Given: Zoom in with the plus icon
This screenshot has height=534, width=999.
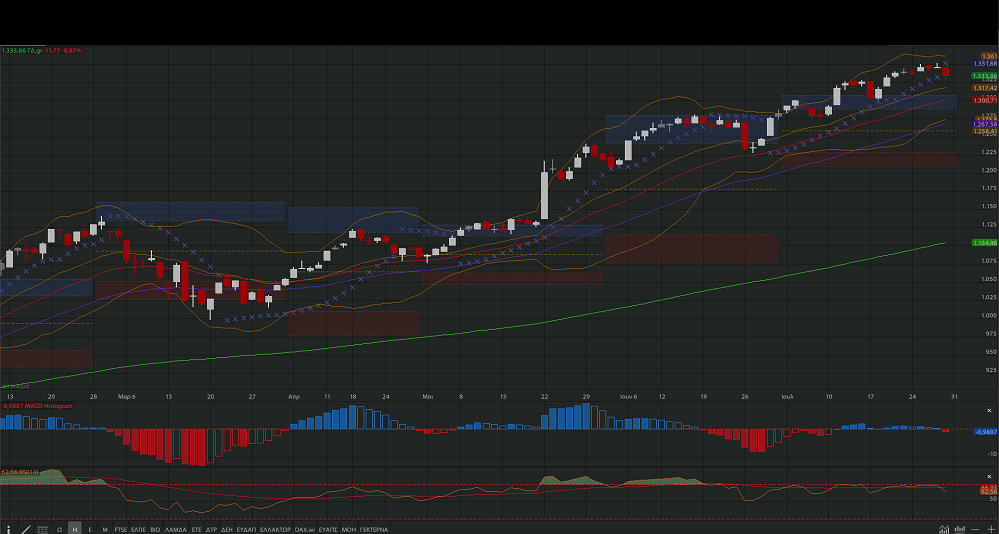Looking at the screenshot, I should coord(989,529).
